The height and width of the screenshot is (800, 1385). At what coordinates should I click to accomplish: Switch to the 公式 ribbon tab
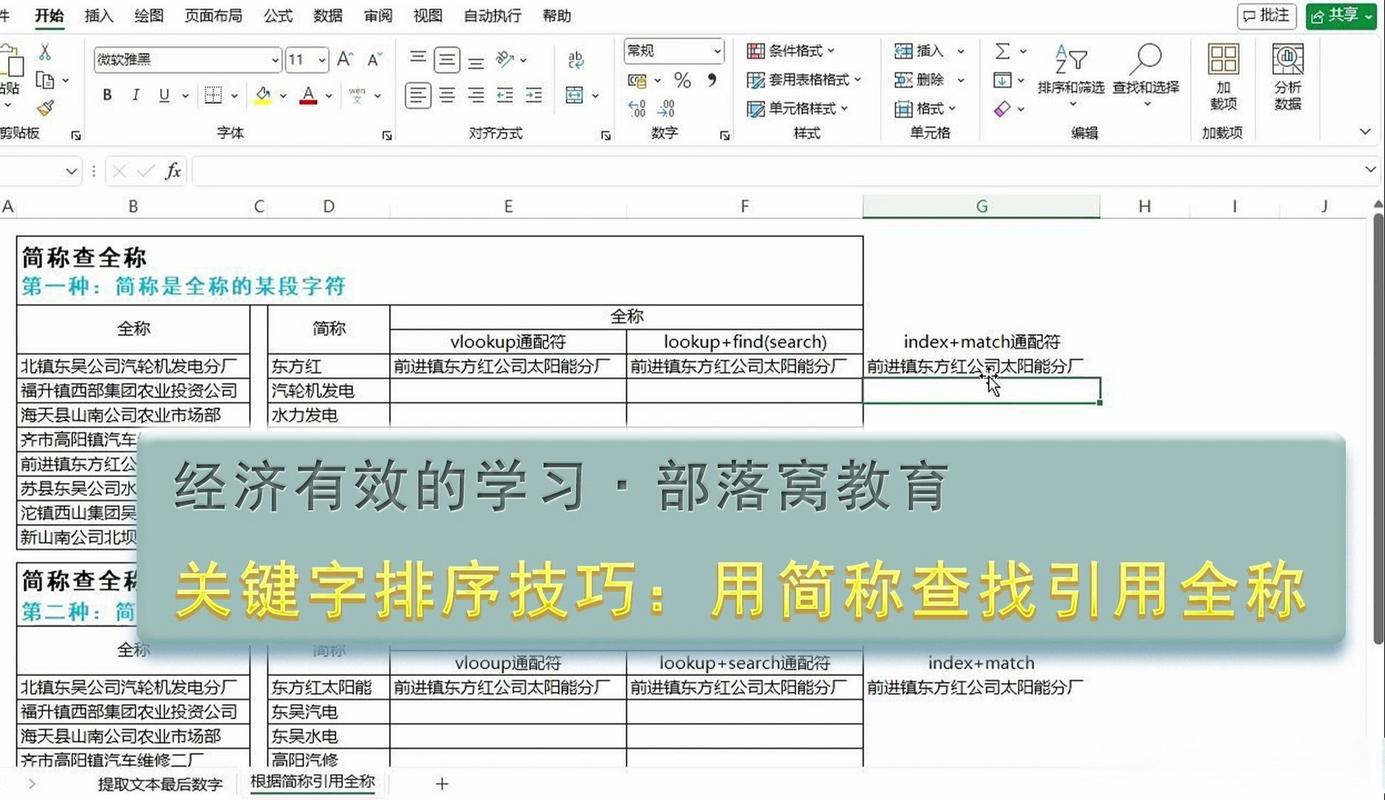pyautogui.click(x=278, y=16)
